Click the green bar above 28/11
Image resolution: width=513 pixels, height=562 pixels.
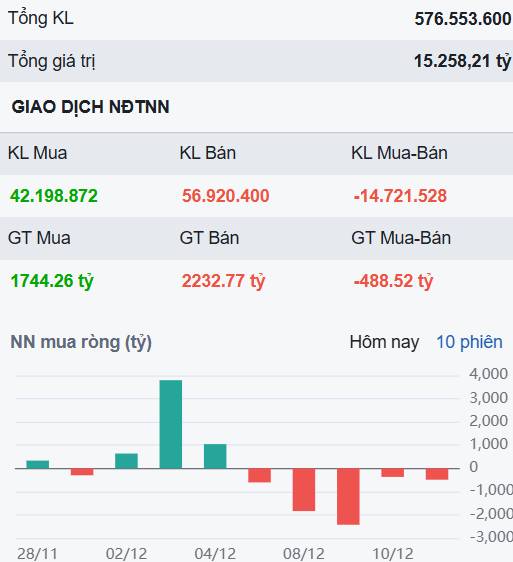(x=38, y=464)
